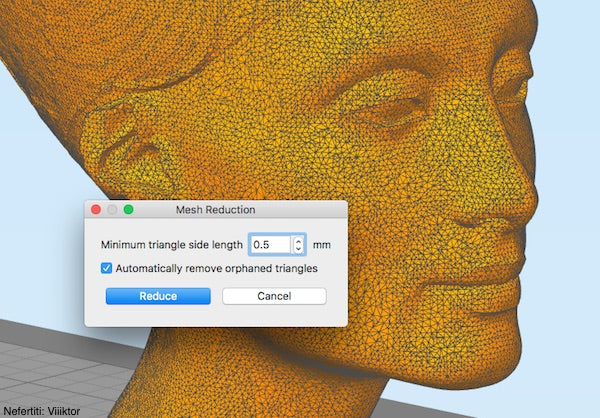Image resolution: width=600 pixels, height=418 pixels.
Task: Decrease triangle side length with down arrow
Action: [298, 249]
